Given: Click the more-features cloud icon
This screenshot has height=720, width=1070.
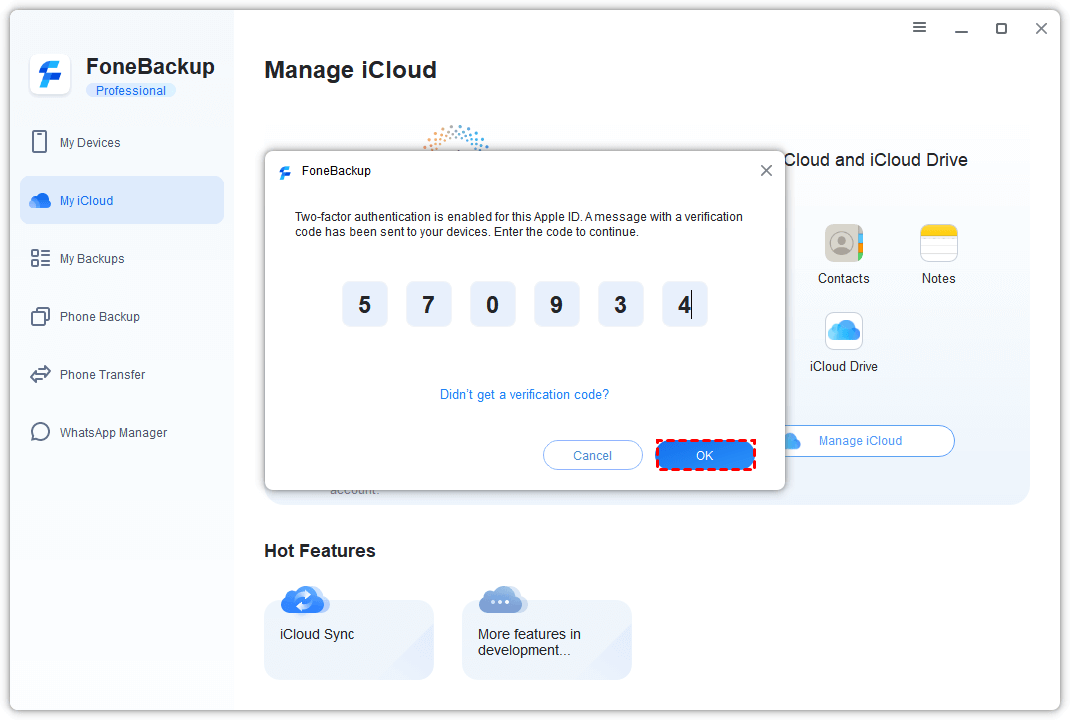Looking at the screenshot, I should coord(503,601).
